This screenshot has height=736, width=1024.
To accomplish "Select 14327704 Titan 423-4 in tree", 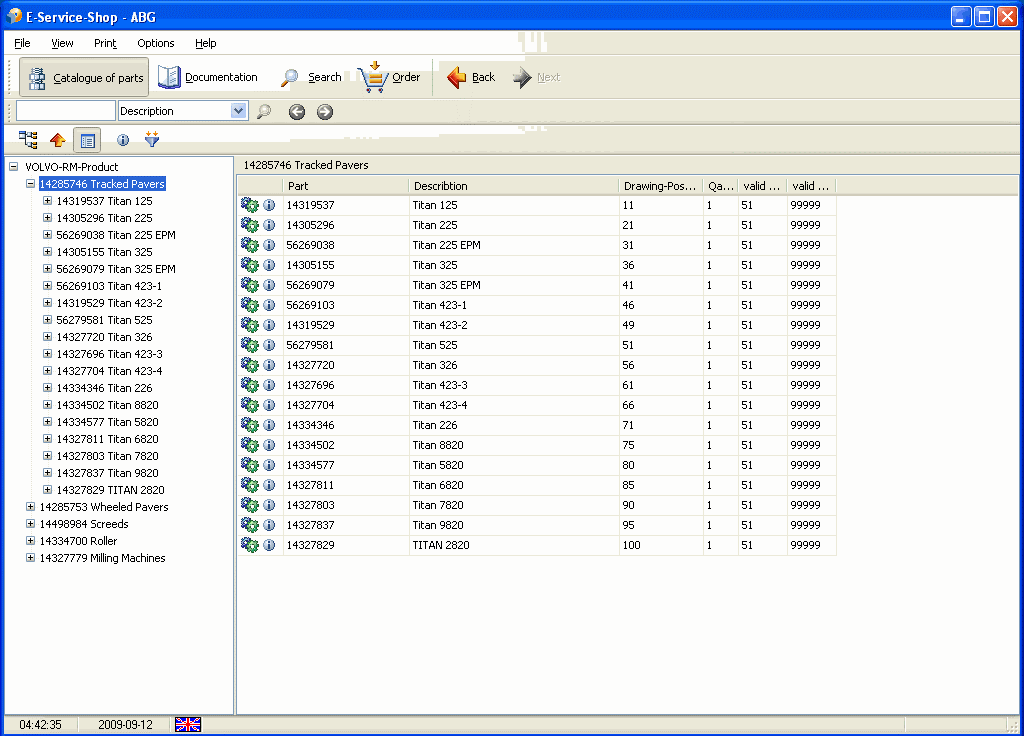I will (x=109, y=371).
